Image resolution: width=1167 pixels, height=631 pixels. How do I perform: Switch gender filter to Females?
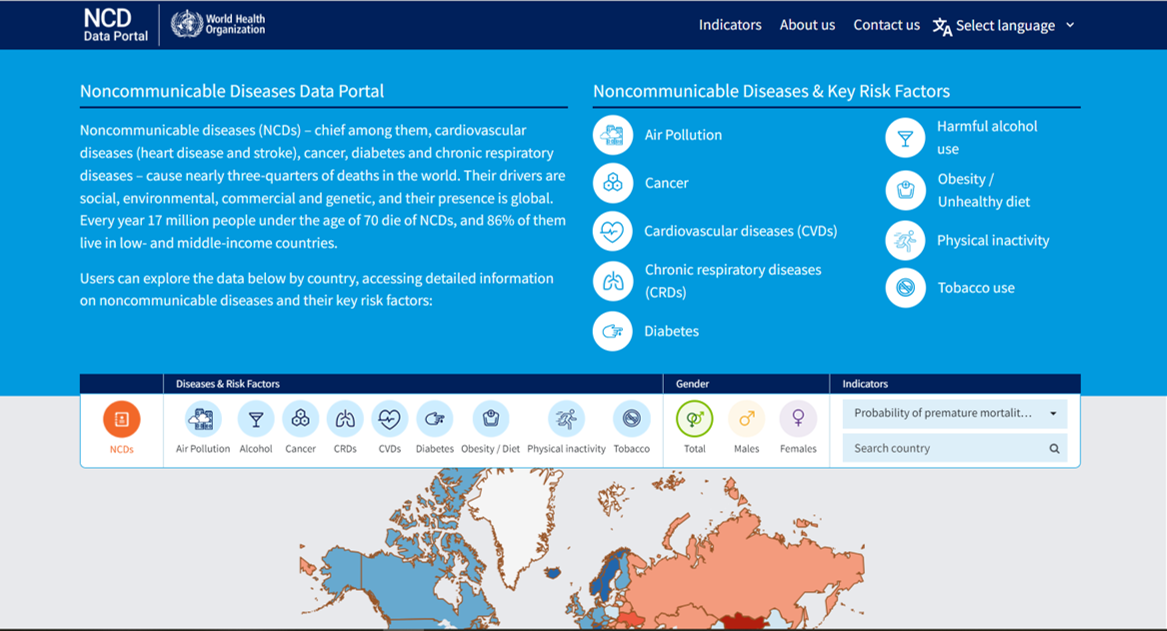coord(798,417)
